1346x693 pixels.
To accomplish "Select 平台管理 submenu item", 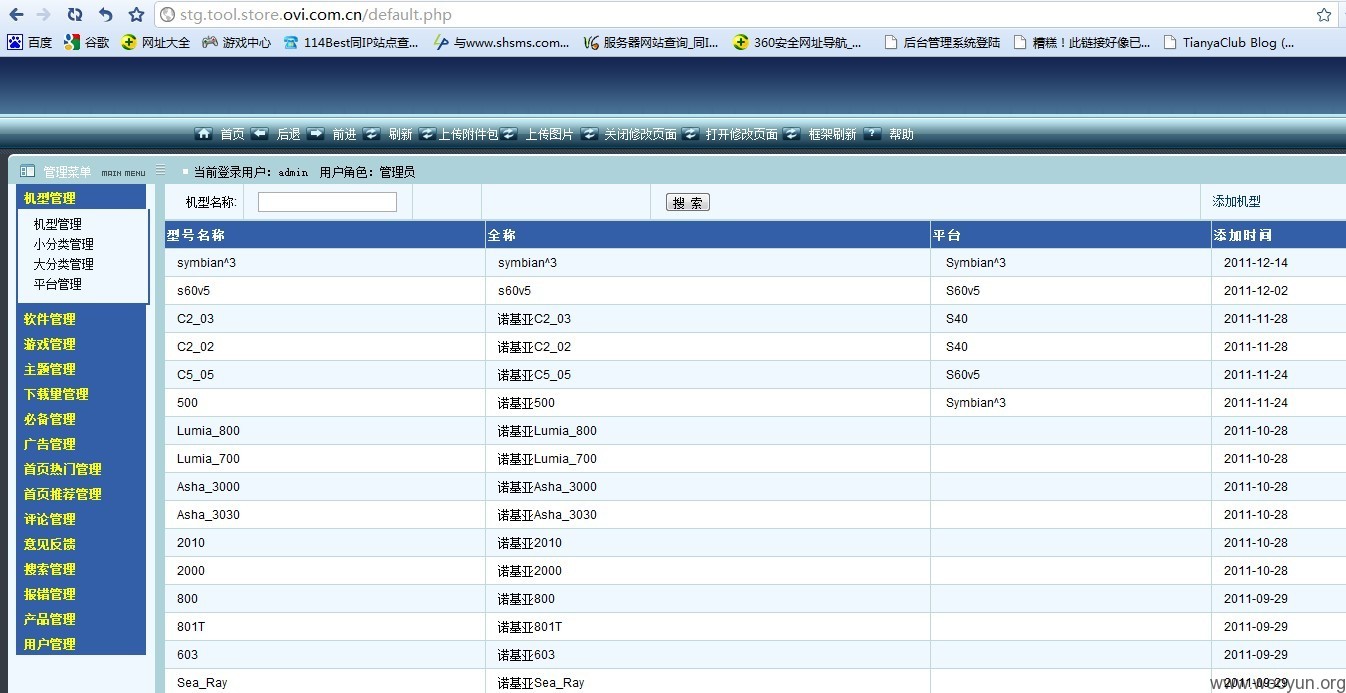I will (58, 284).
